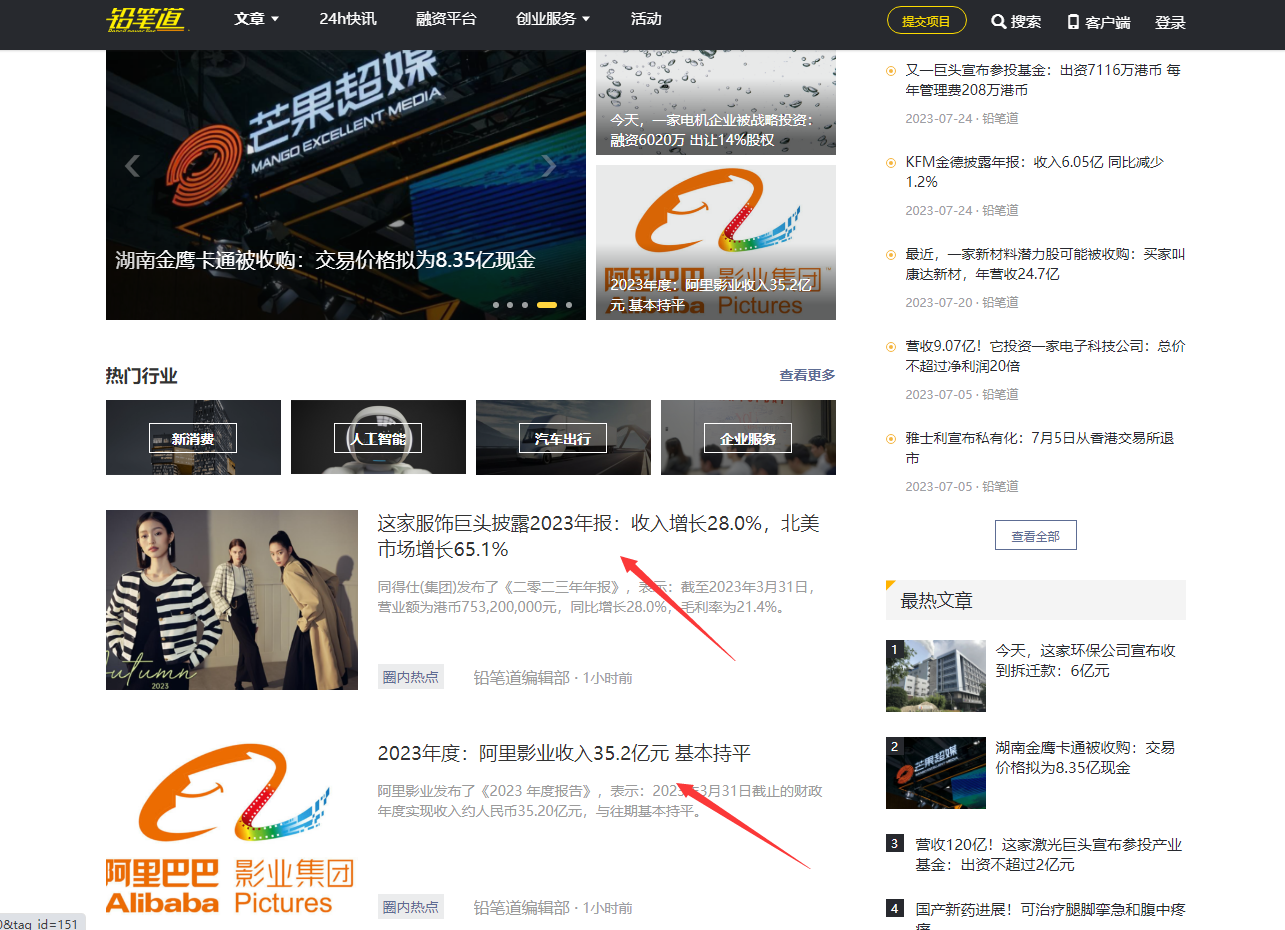Advance carousel with the right arrow
The image size is (1285, 930).
tap(549, 166)
